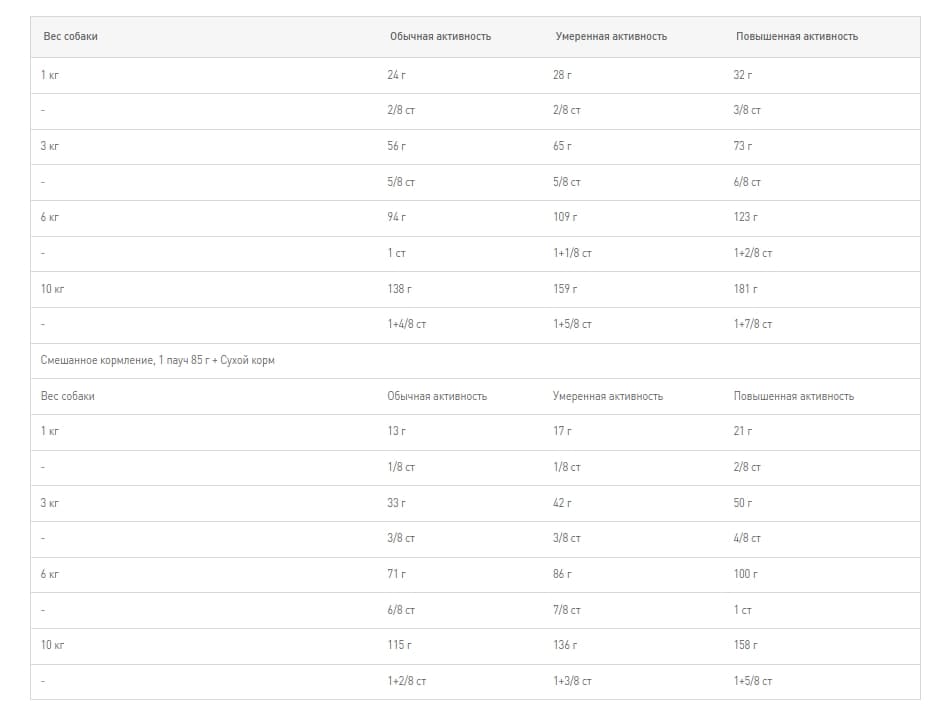Select the 1+1/8 ст cell
The width and height of the screenshot is (936, 711).
point(572,253)
